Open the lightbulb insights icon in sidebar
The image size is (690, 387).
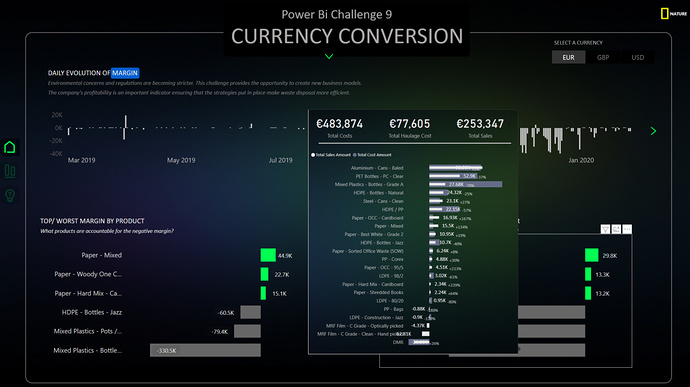[x=10, y=195]
